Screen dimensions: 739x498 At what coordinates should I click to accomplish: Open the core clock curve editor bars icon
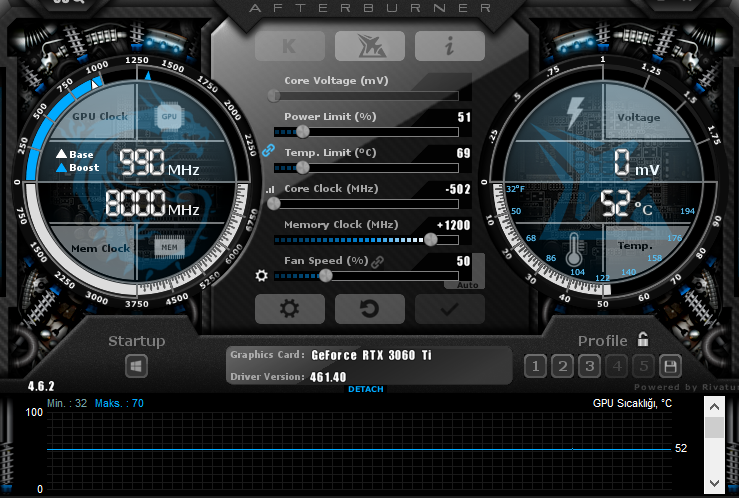click(x=270, y=189)
